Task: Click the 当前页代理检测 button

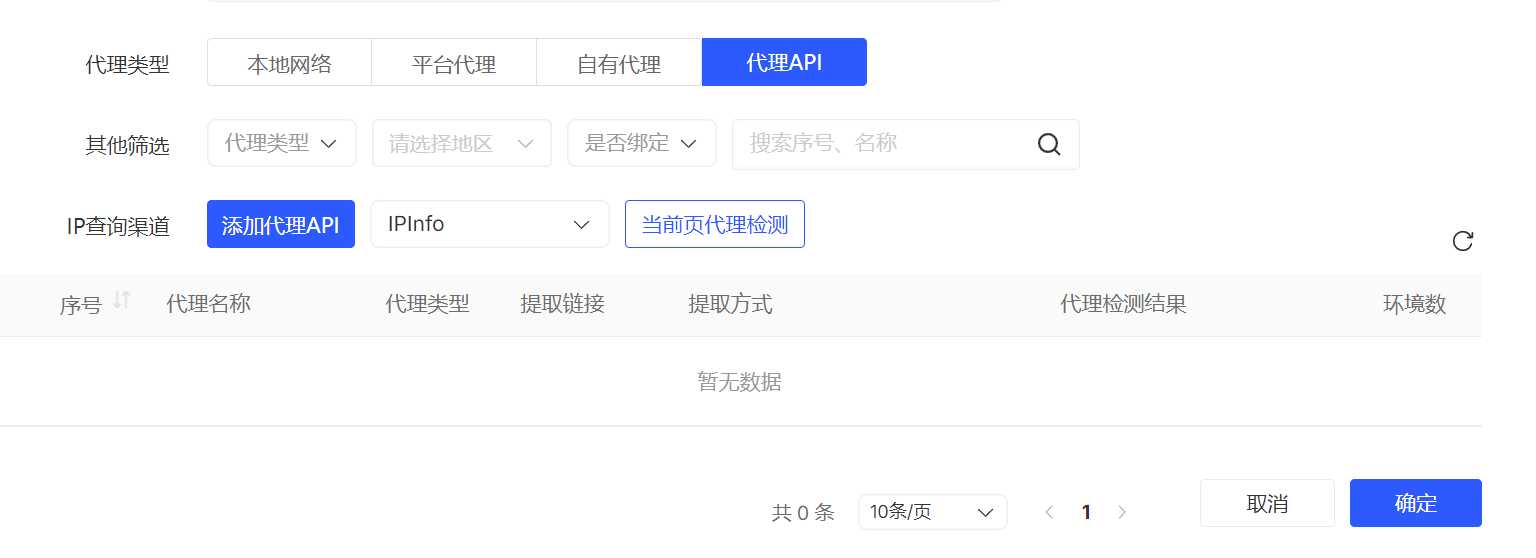Action: coord(715,224)
